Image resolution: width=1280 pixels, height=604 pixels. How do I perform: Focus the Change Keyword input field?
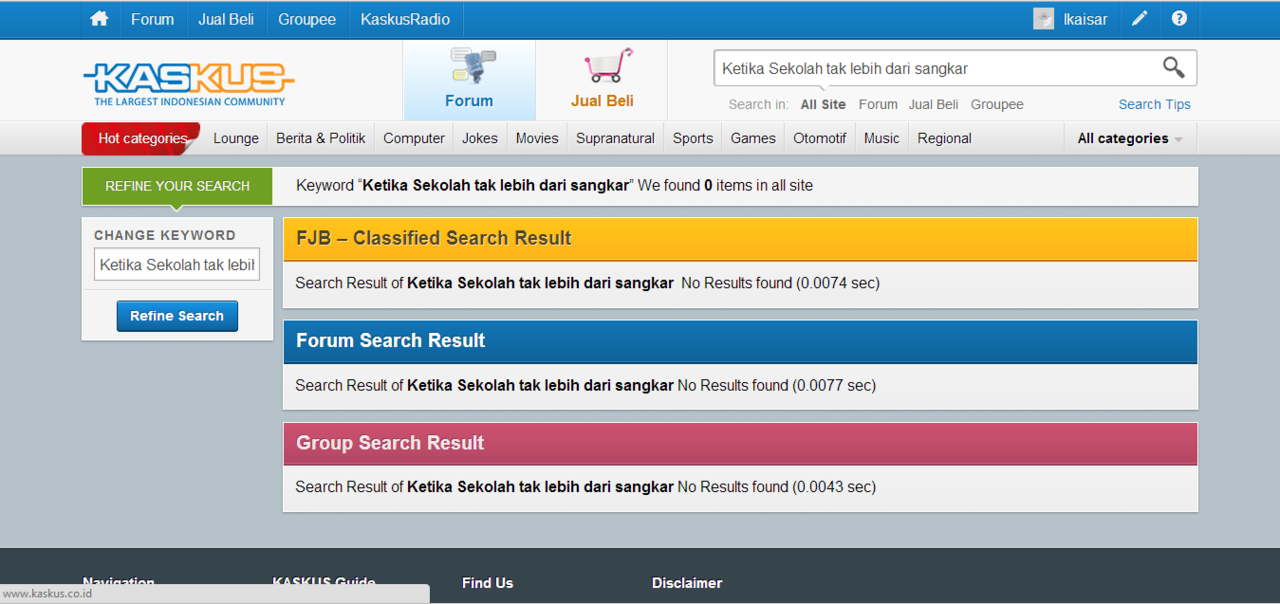coord(177,265)
